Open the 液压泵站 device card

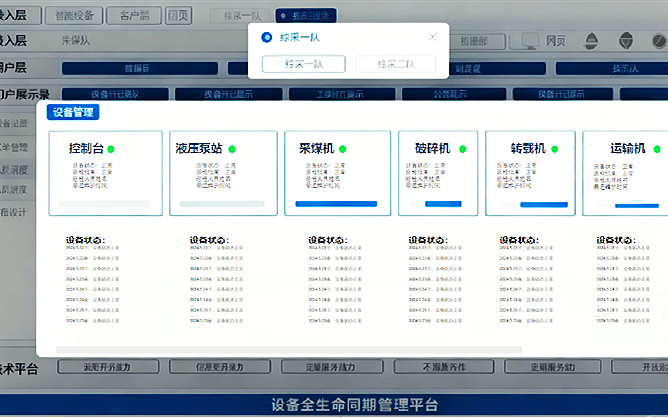220,174
